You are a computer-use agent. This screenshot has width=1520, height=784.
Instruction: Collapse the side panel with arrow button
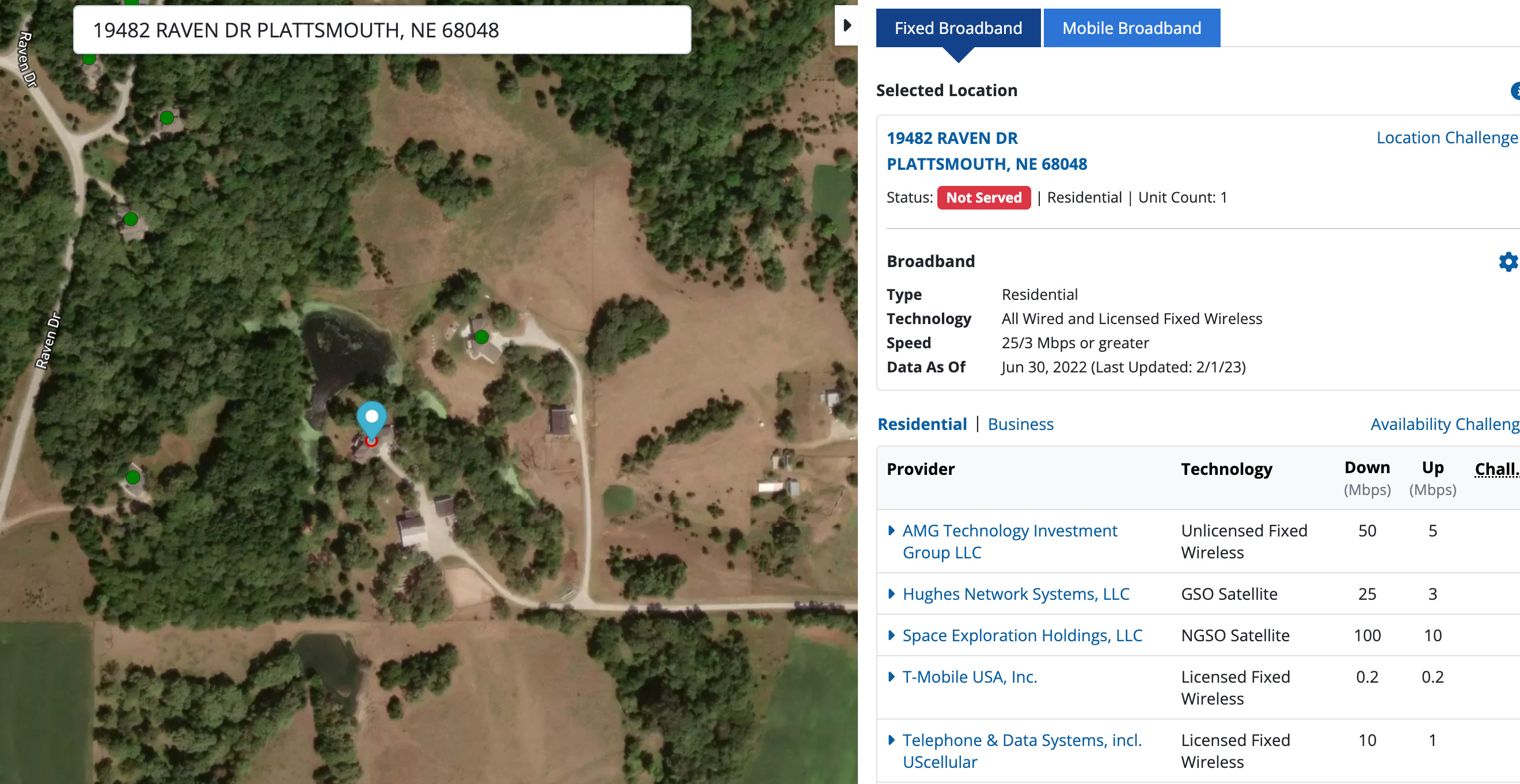847,25
